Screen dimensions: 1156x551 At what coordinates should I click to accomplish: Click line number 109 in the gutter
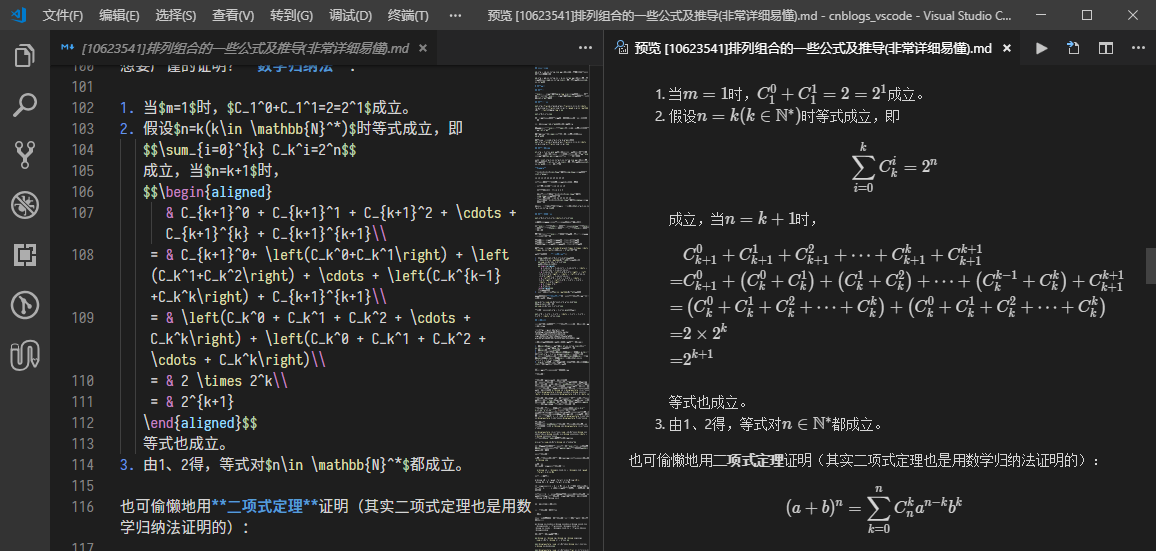[x=83, y=318]
